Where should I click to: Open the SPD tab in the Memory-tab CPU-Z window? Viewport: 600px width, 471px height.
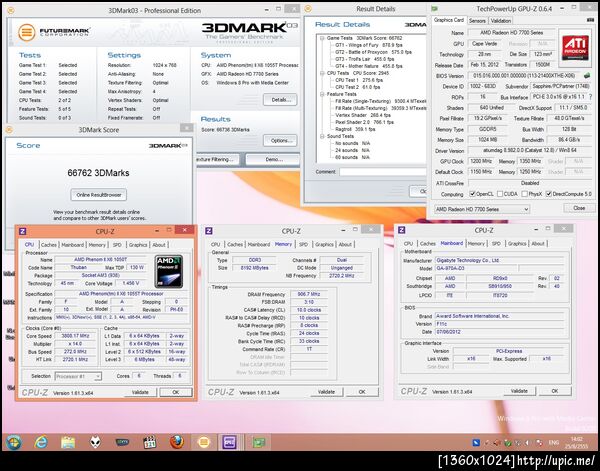[303, 244]
